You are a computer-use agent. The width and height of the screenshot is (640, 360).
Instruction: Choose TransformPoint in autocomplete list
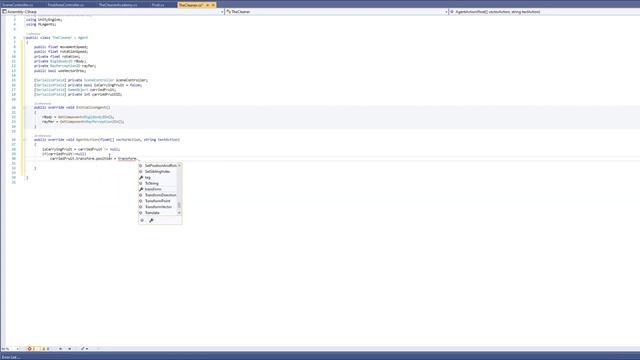tap(158, 201)
